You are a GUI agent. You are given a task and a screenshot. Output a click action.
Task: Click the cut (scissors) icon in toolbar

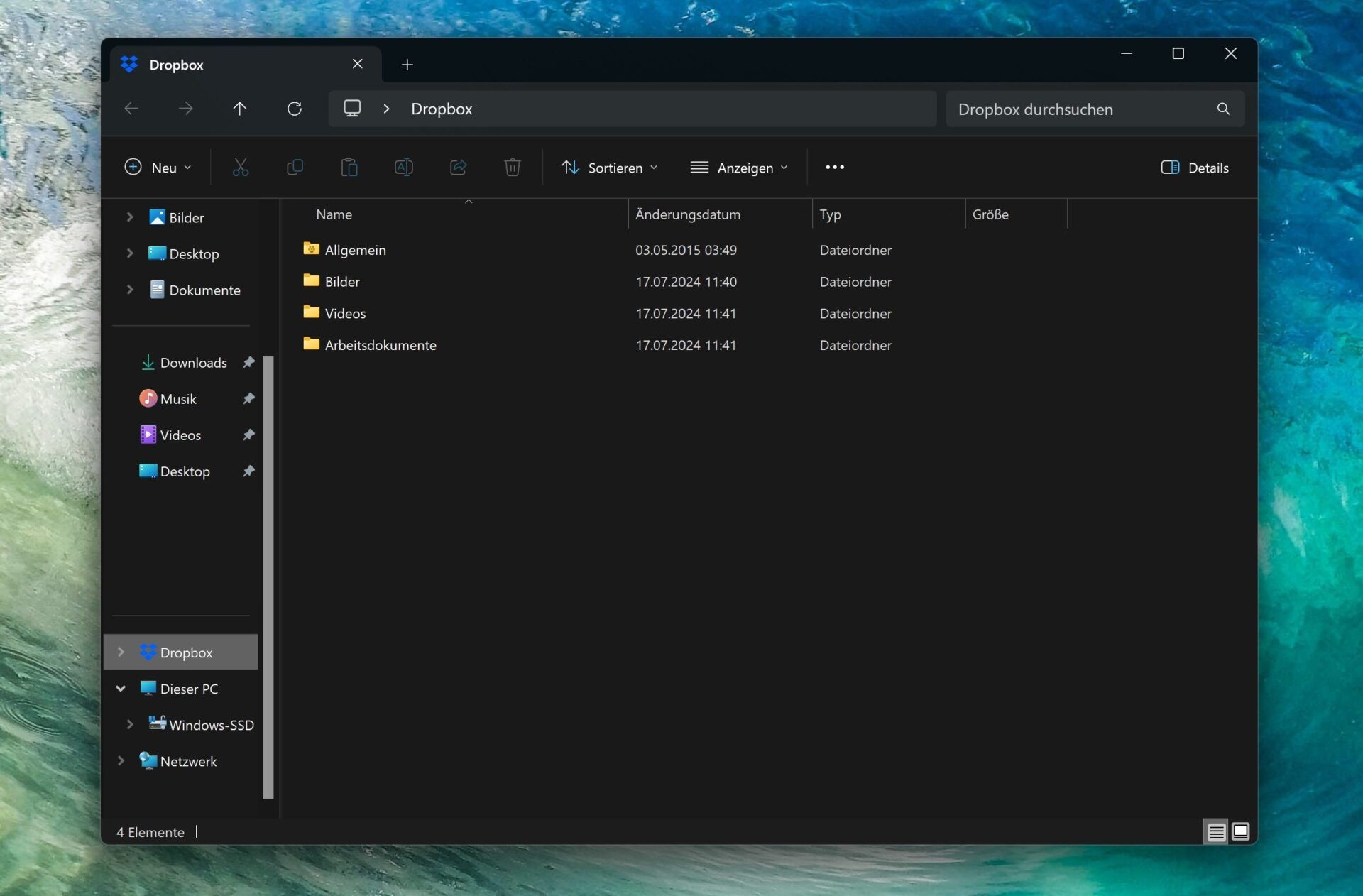(x=239, y=167)
